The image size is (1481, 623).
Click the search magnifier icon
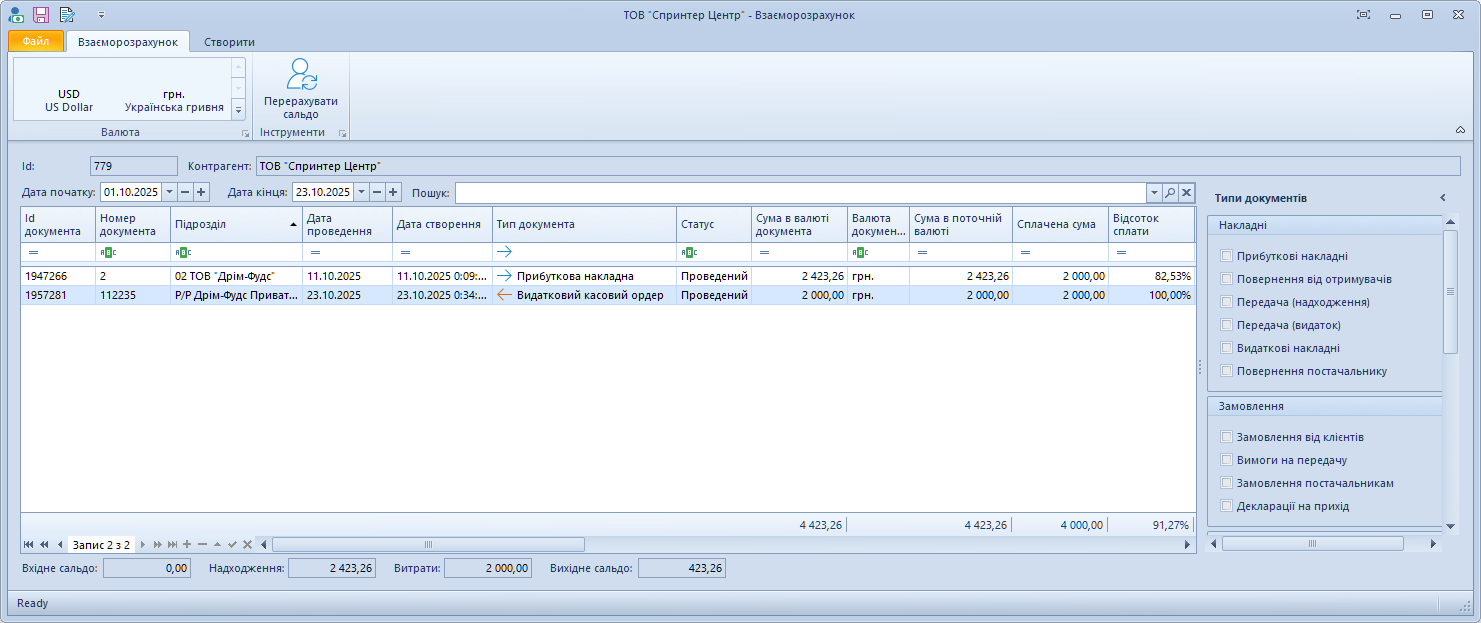click(x=1170, y=192)
